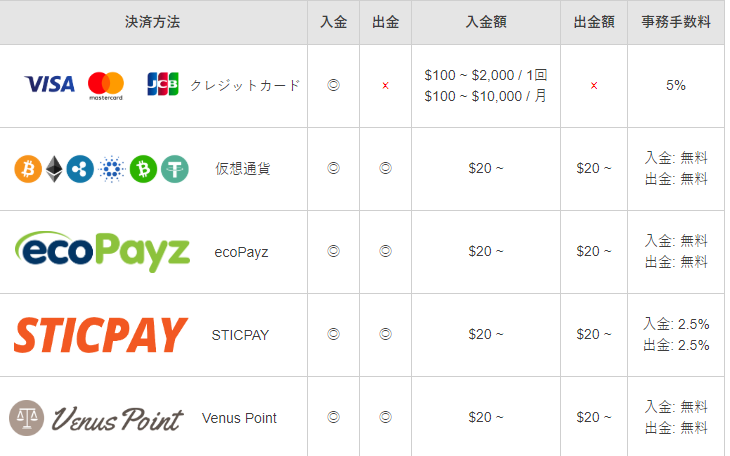The height and width of the screenshot is (456, 730).
Task: Click the 決済方法 column header
Action: [152, 22]
